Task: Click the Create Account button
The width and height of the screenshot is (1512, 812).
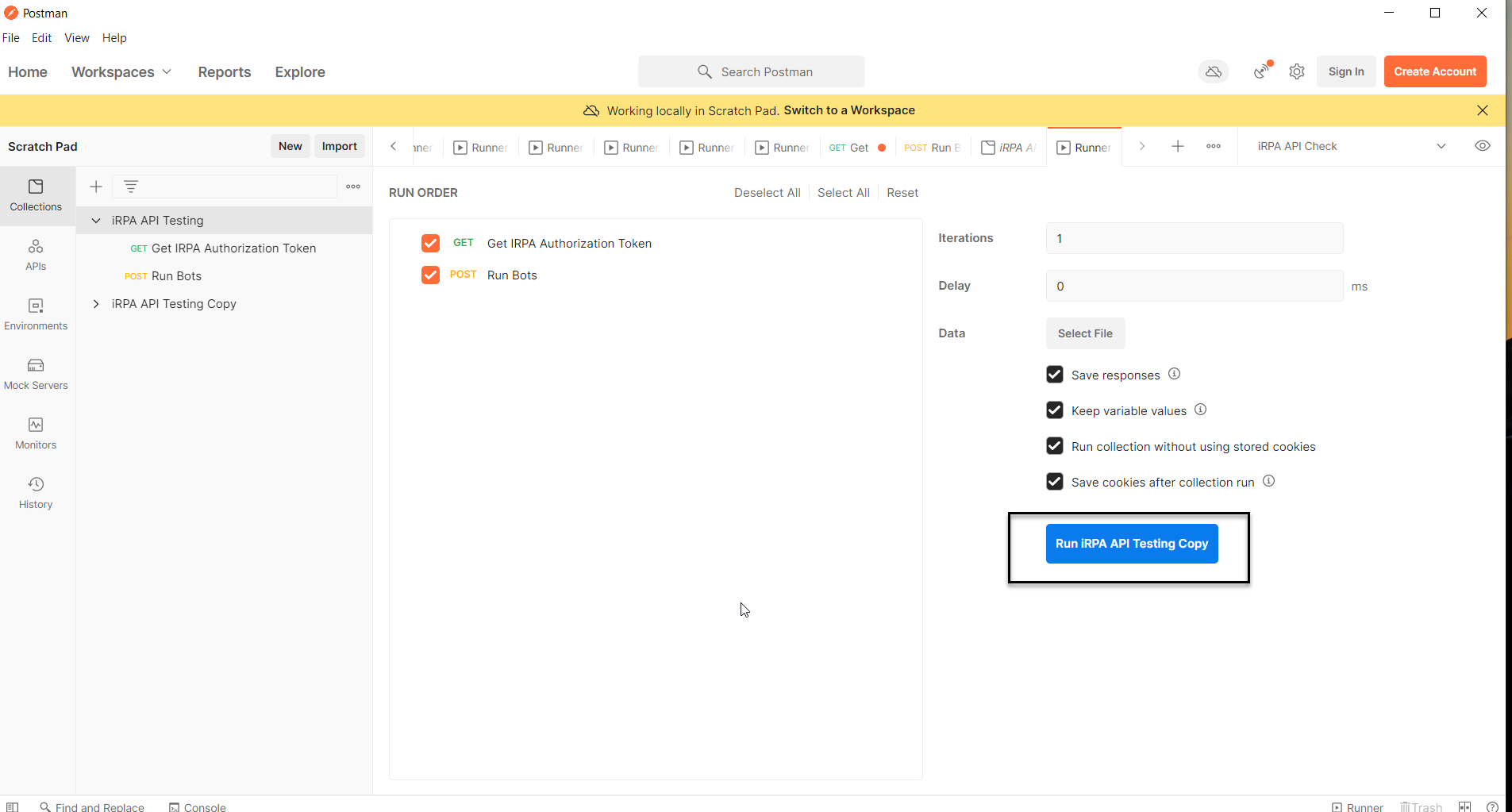Action: click(x=1435, y=71)
